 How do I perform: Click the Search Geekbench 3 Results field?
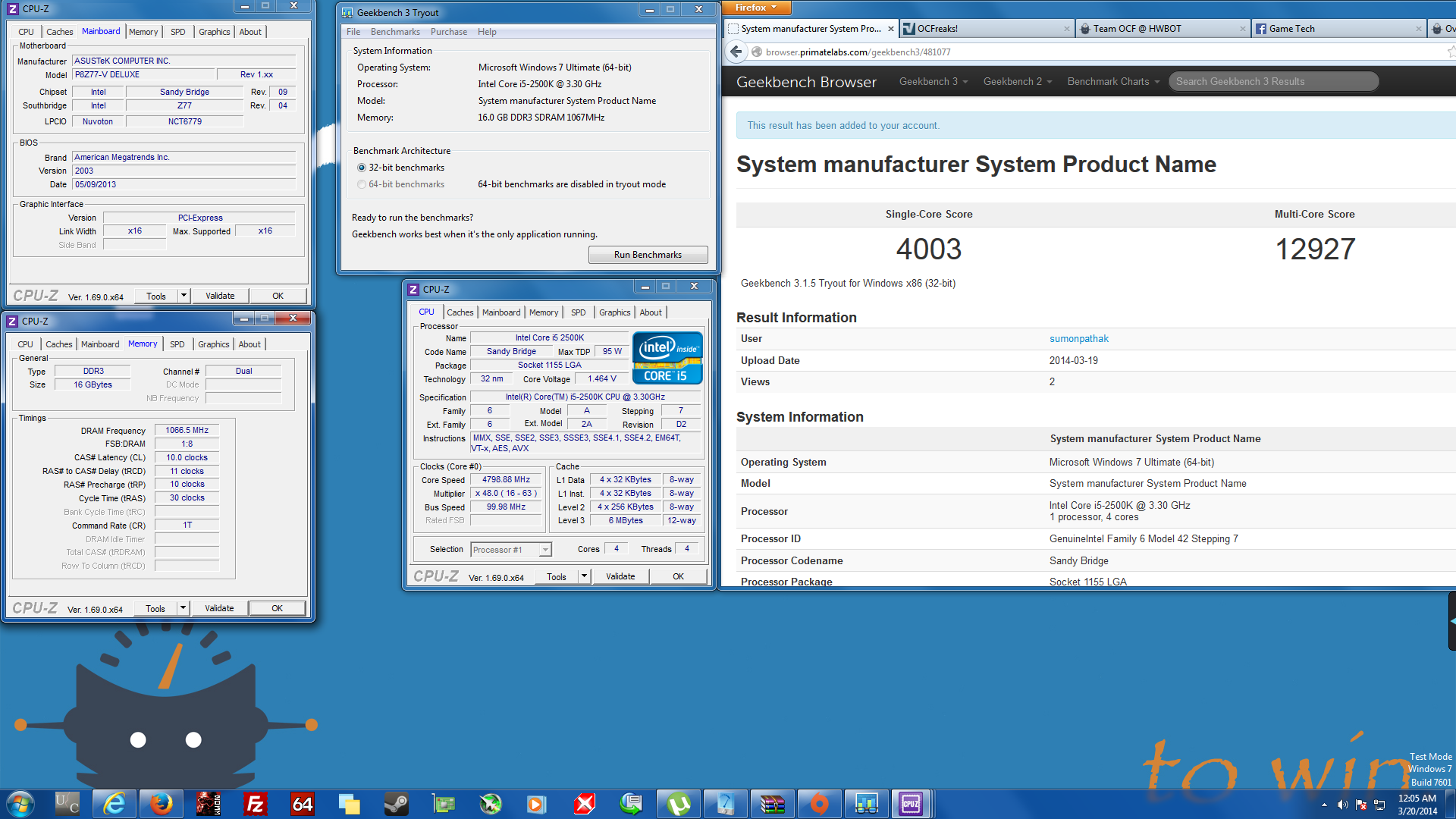point(1273,82)
